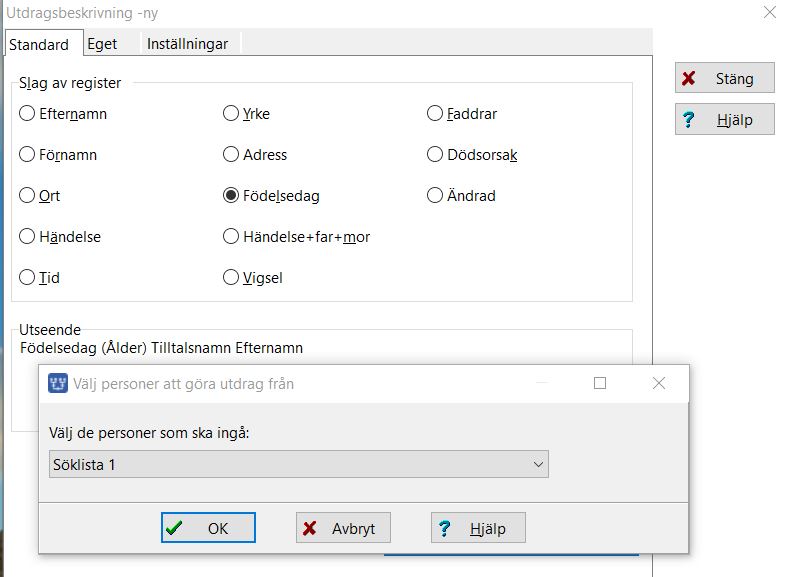The image size is (787, 577).
Task: Click the app icon in dialog title bar
Action: pos(58,384)
